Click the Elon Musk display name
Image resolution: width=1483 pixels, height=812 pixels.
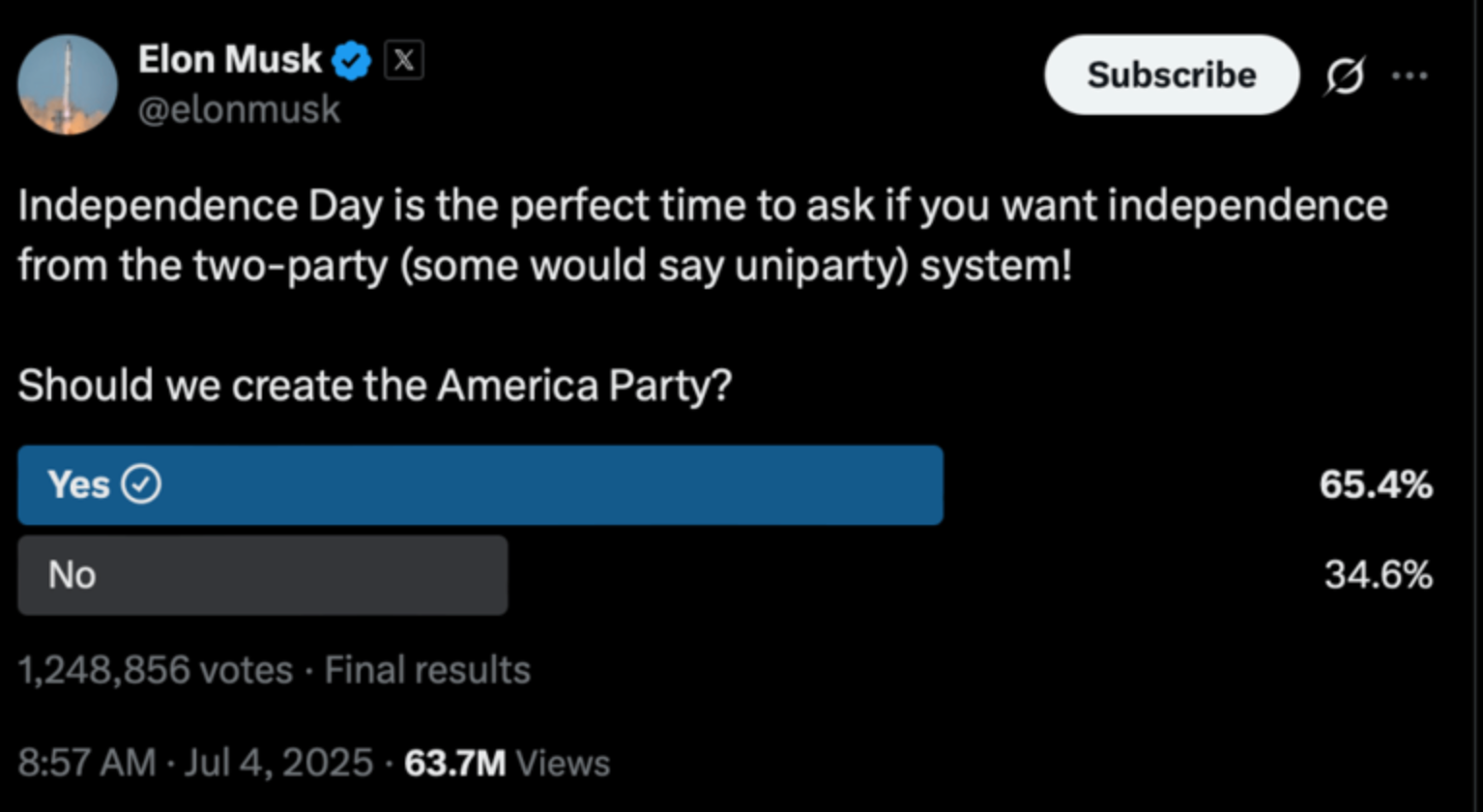pyautogui.click(x=230, y=60)
